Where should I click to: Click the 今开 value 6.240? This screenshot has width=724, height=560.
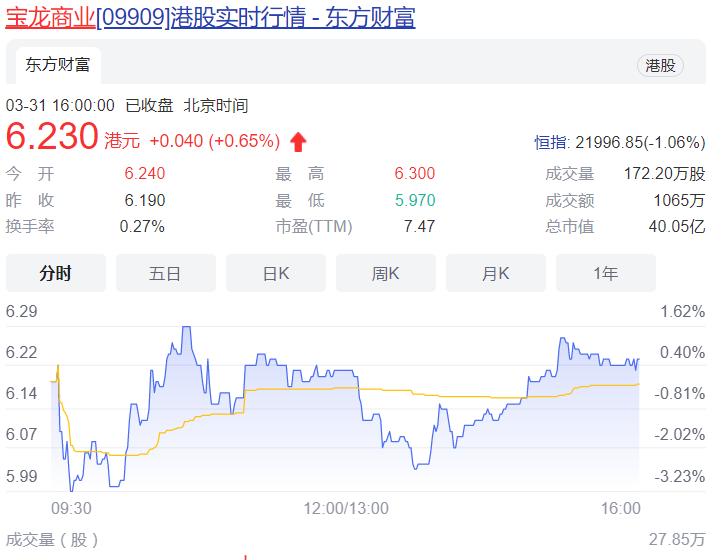click(145, 174)
